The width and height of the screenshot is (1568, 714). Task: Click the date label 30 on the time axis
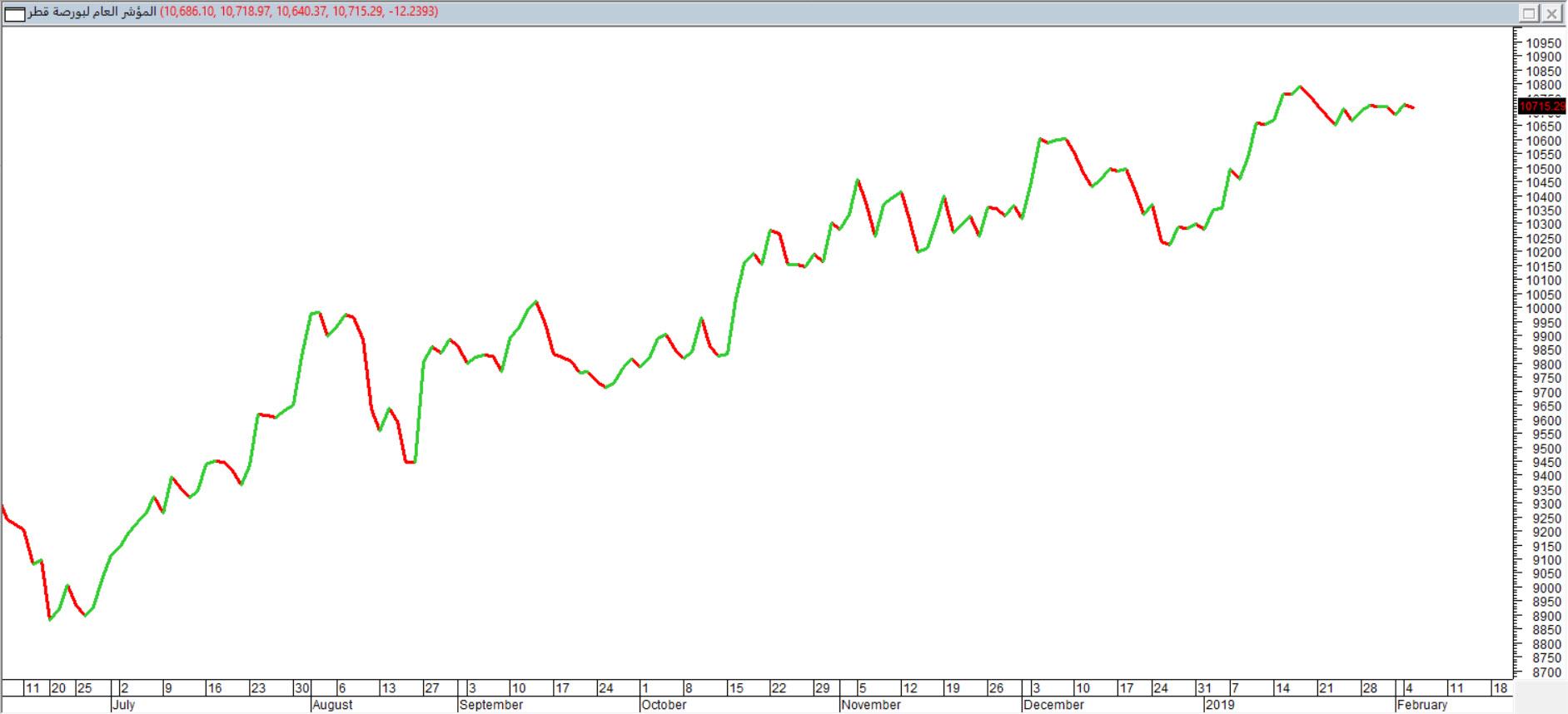301,688
